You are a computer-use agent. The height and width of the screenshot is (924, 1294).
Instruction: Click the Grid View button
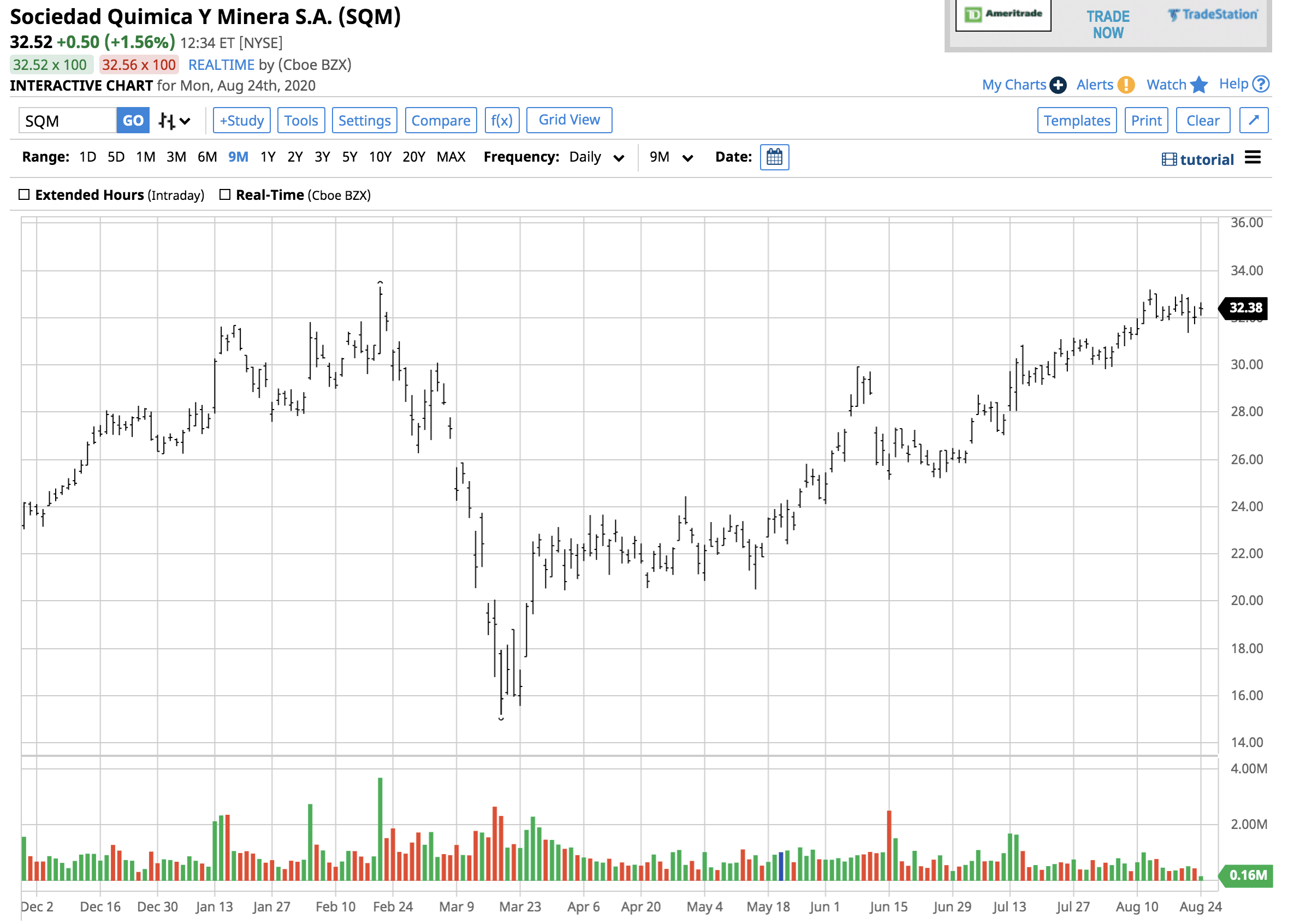pyautogui.click(x=569, y=120)
